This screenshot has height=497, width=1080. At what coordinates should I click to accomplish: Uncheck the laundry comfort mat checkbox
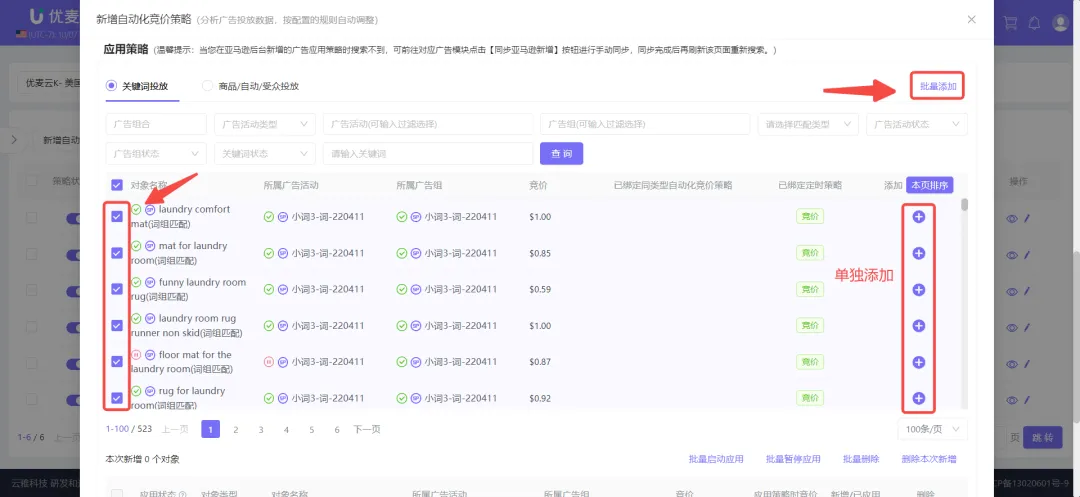[117, 217]
